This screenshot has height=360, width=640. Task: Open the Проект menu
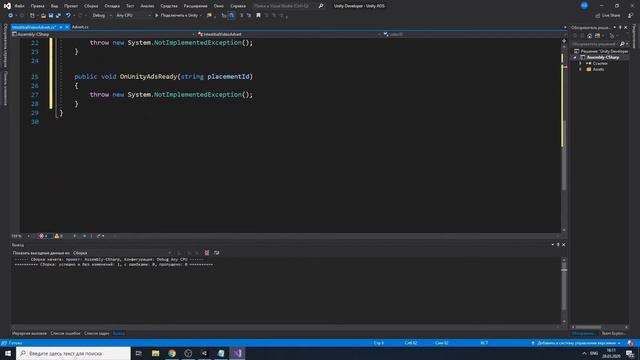(x=71, y=6)
